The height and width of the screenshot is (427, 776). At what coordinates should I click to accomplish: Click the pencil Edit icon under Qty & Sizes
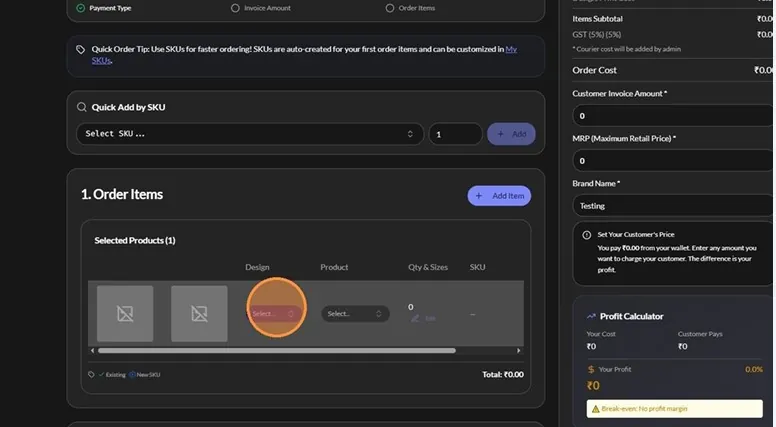click(x=415, y=318)
